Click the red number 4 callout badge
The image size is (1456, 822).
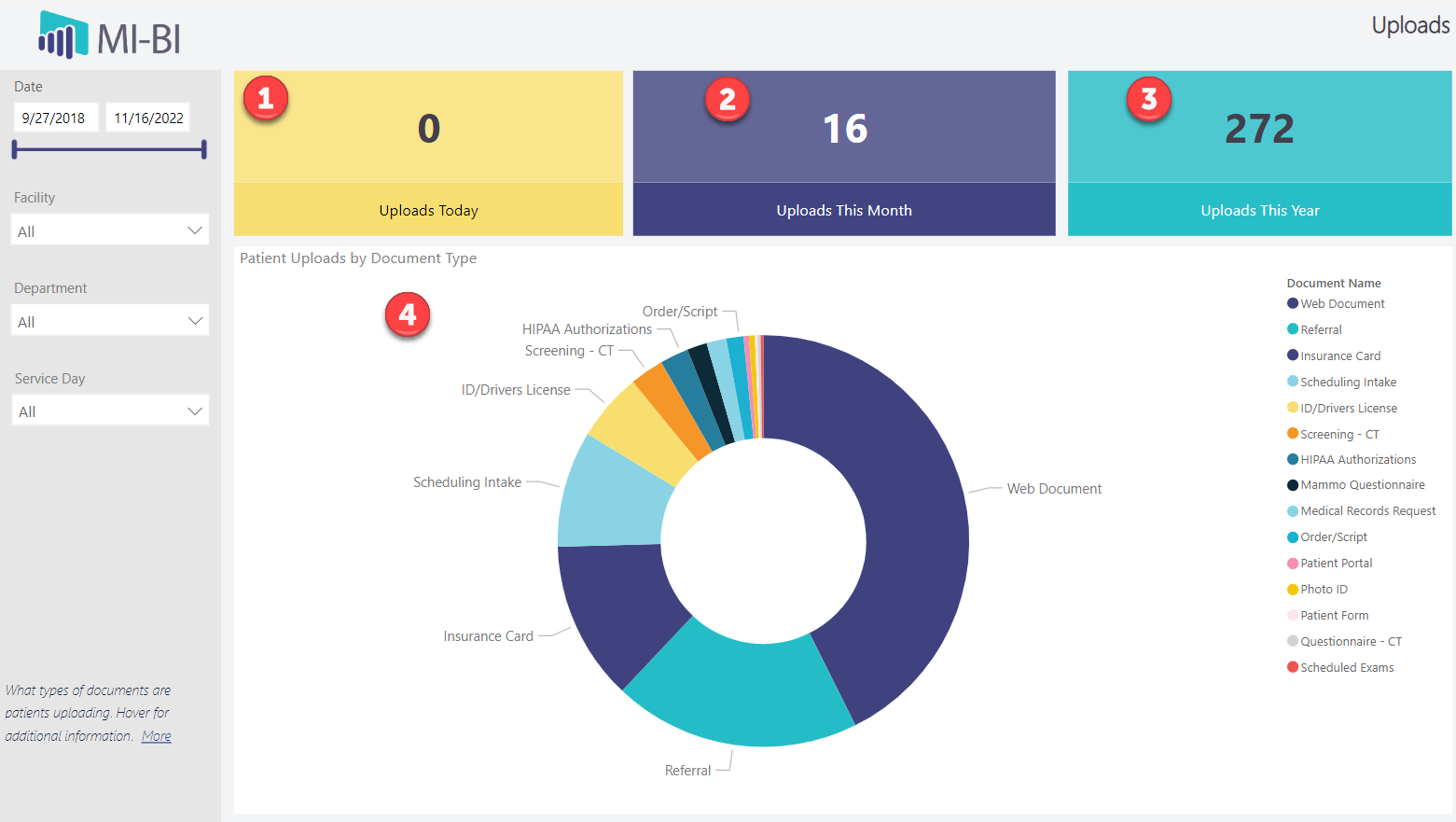coord(408,315)
